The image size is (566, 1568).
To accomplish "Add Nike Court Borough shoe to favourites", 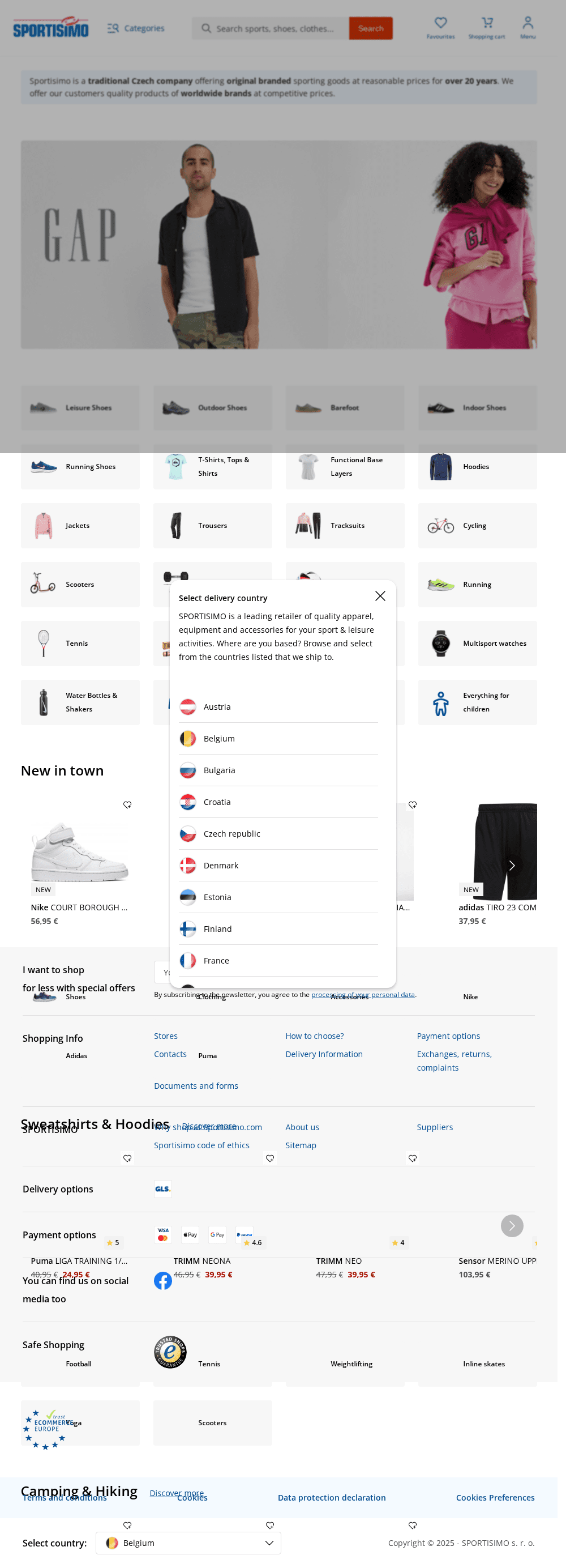I will pos(127,805).
